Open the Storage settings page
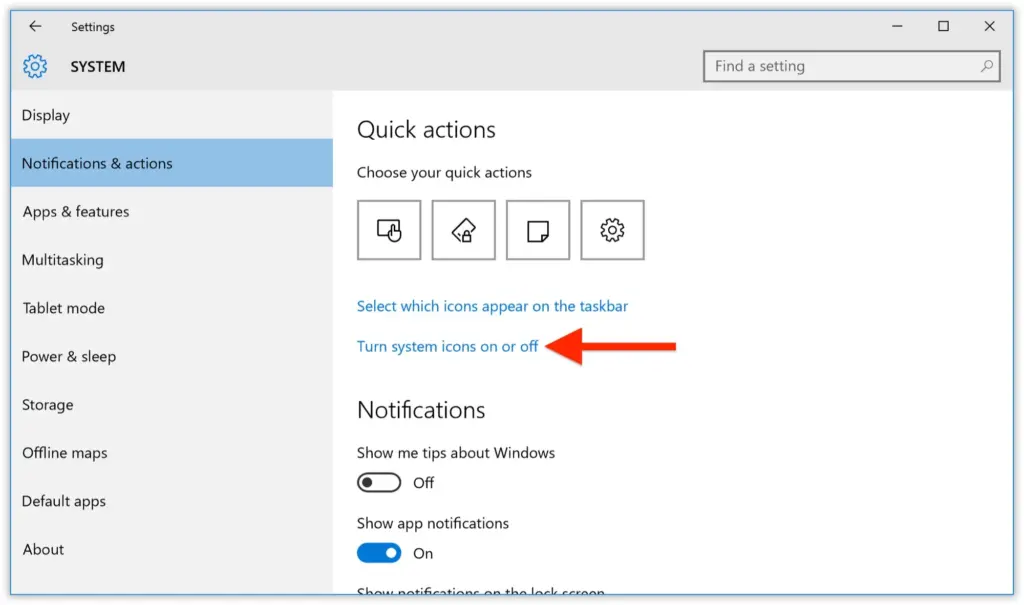The height and width of the screenshot is (605, 1024). point(48,405)
